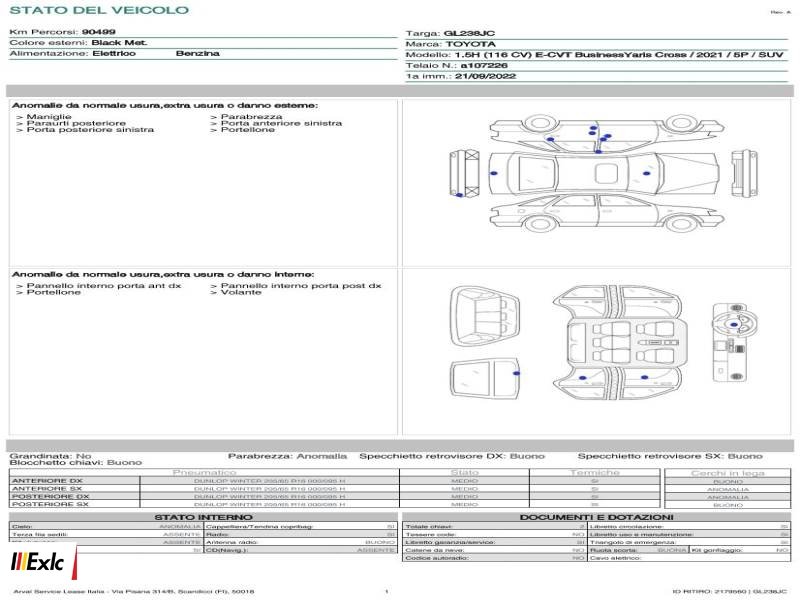Click the DOCUMENTI E DOTAZIONI section header
800x600 pixels.
(596, 517)
